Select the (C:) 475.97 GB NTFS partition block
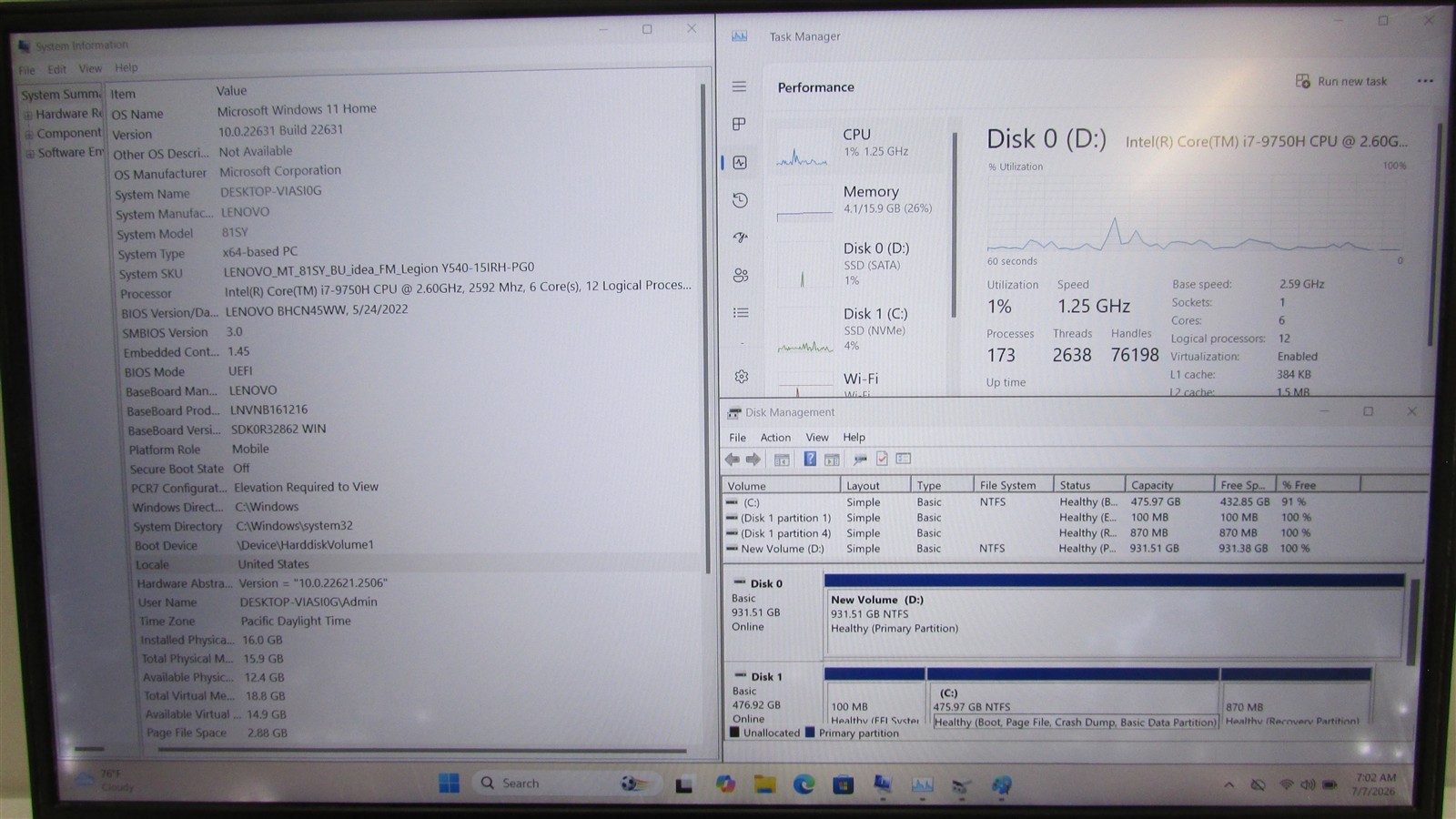 [x=1073, y=699]
